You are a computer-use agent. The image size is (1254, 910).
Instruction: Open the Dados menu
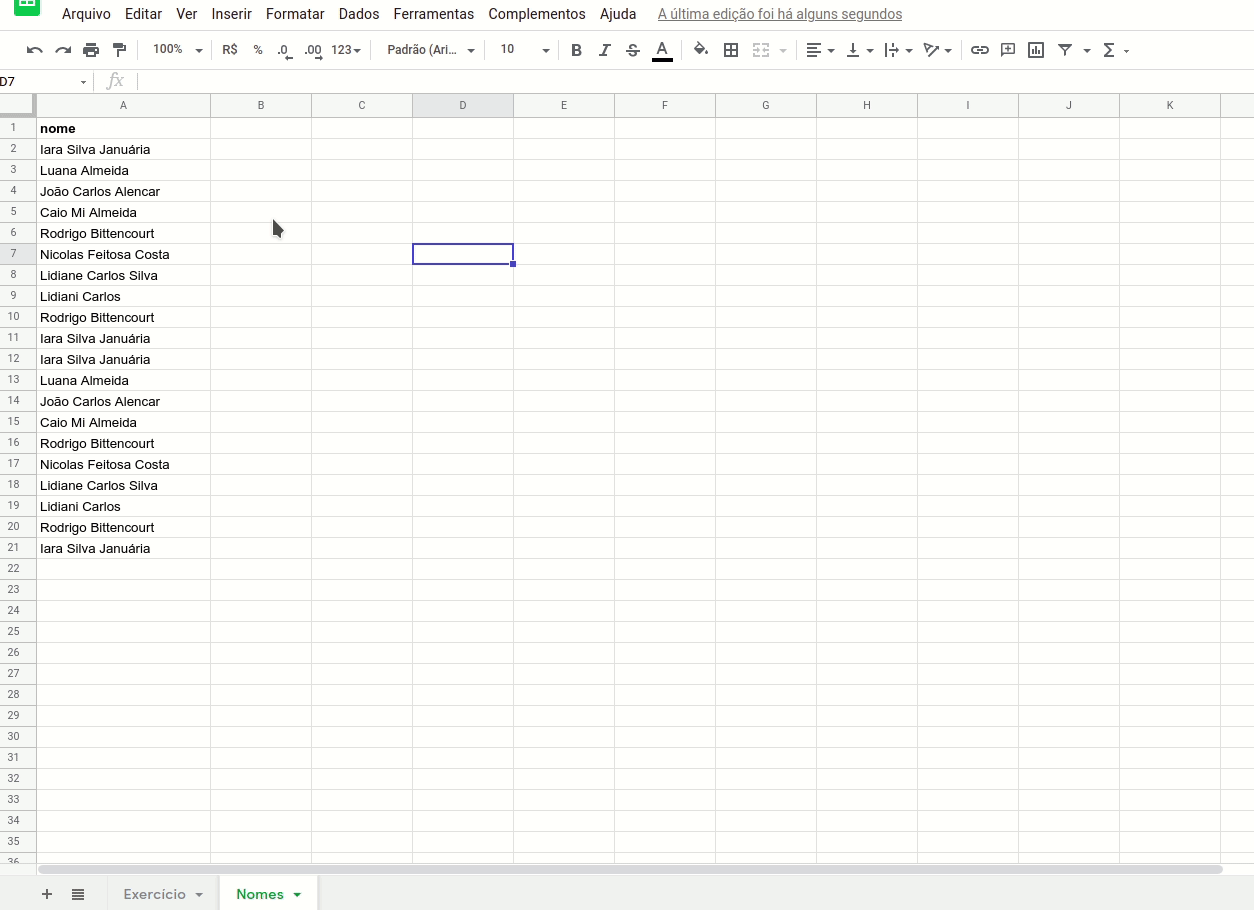(359, 14)
